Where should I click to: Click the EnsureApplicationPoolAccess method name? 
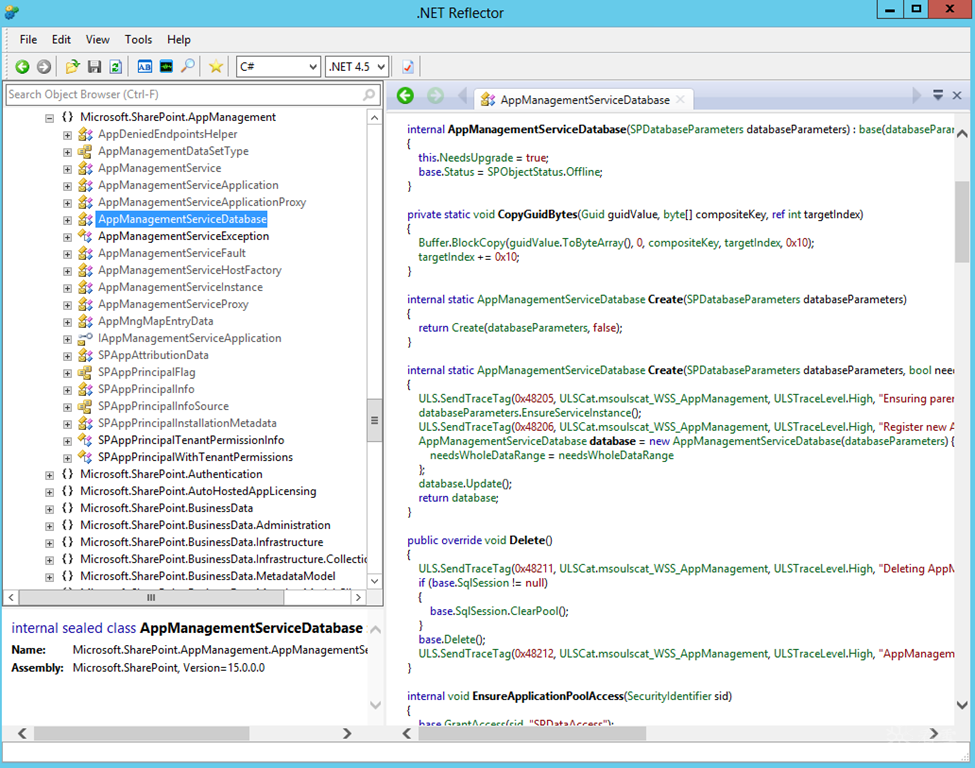coord(548,696)
